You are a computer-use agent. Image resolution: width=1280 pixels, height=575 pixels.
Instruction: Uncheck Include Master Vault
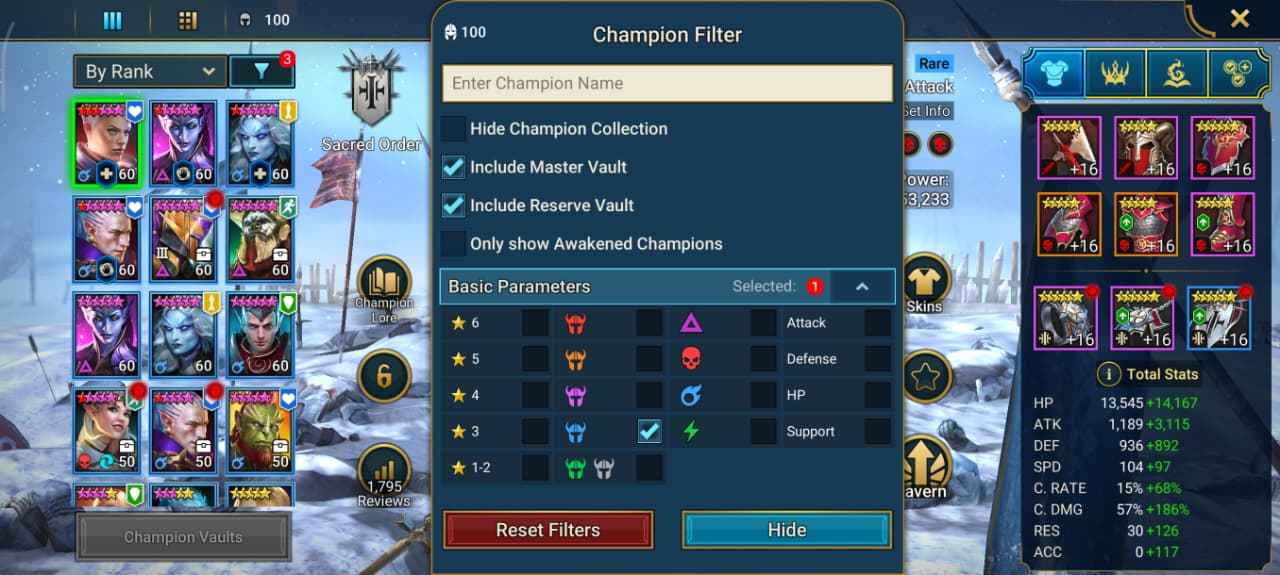[454, 167]
